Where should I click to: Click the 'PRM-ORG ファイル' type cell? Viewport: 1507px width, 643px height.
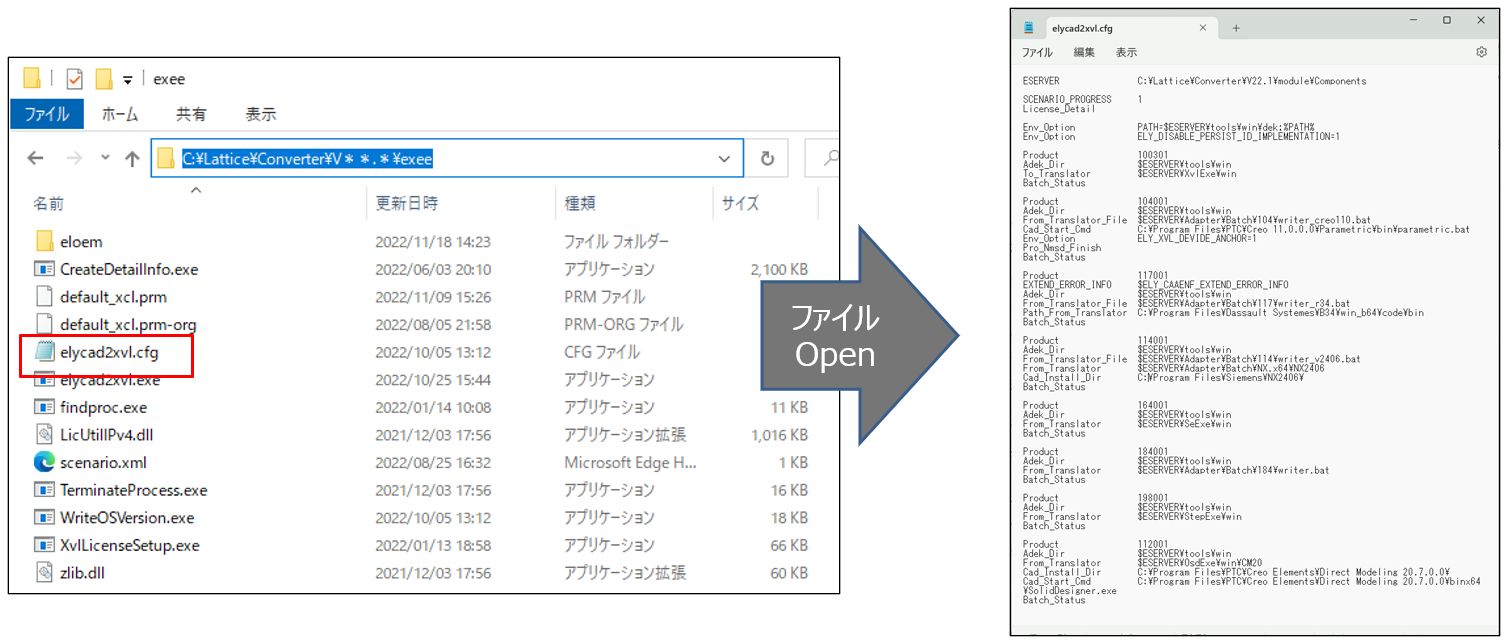click(624, 324)
